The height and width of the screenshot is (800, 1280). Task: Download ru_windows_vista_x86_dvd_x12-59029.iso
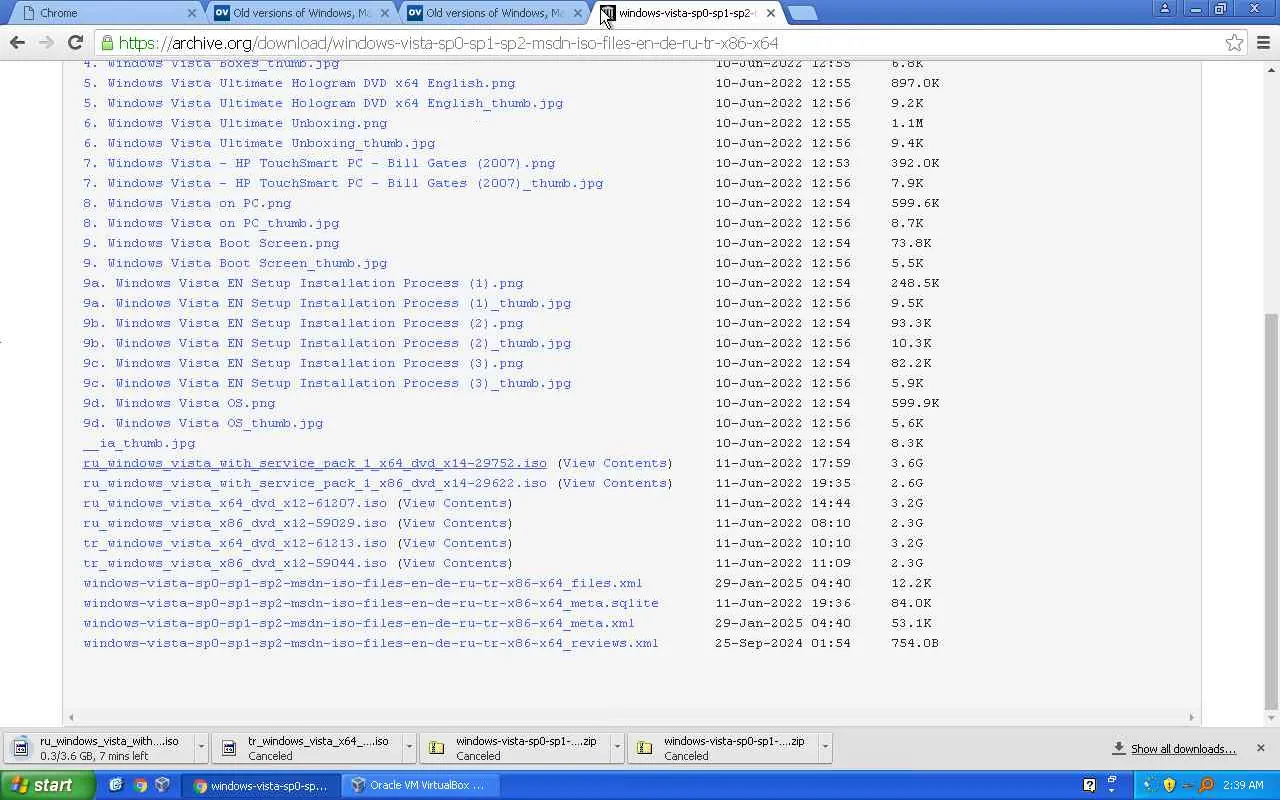(235, 523)
